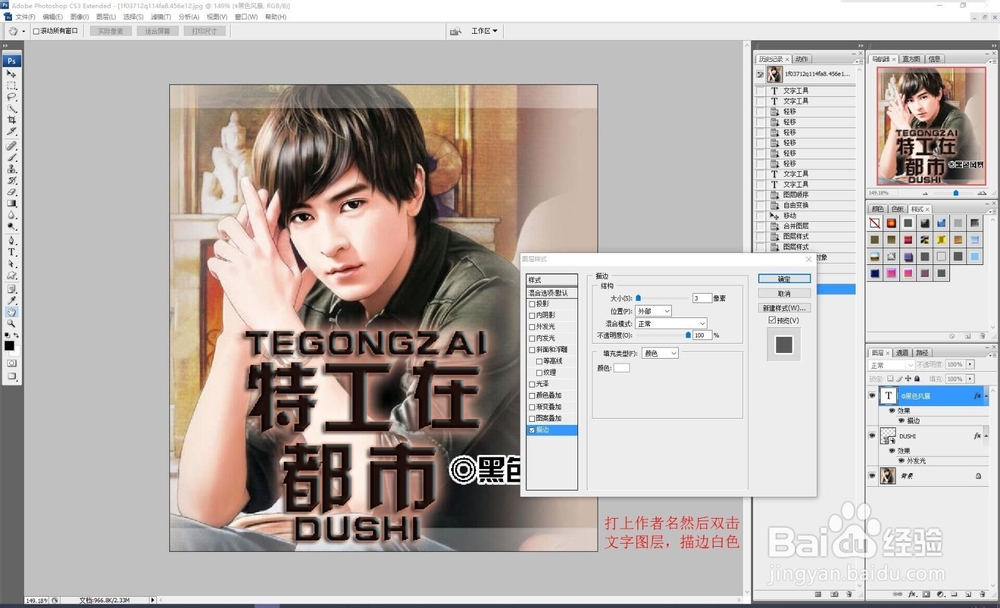The height and width of the screenshot is (608, 1000).
Task: Open the 帮助(H) Help menu
Action: (276, 17)
